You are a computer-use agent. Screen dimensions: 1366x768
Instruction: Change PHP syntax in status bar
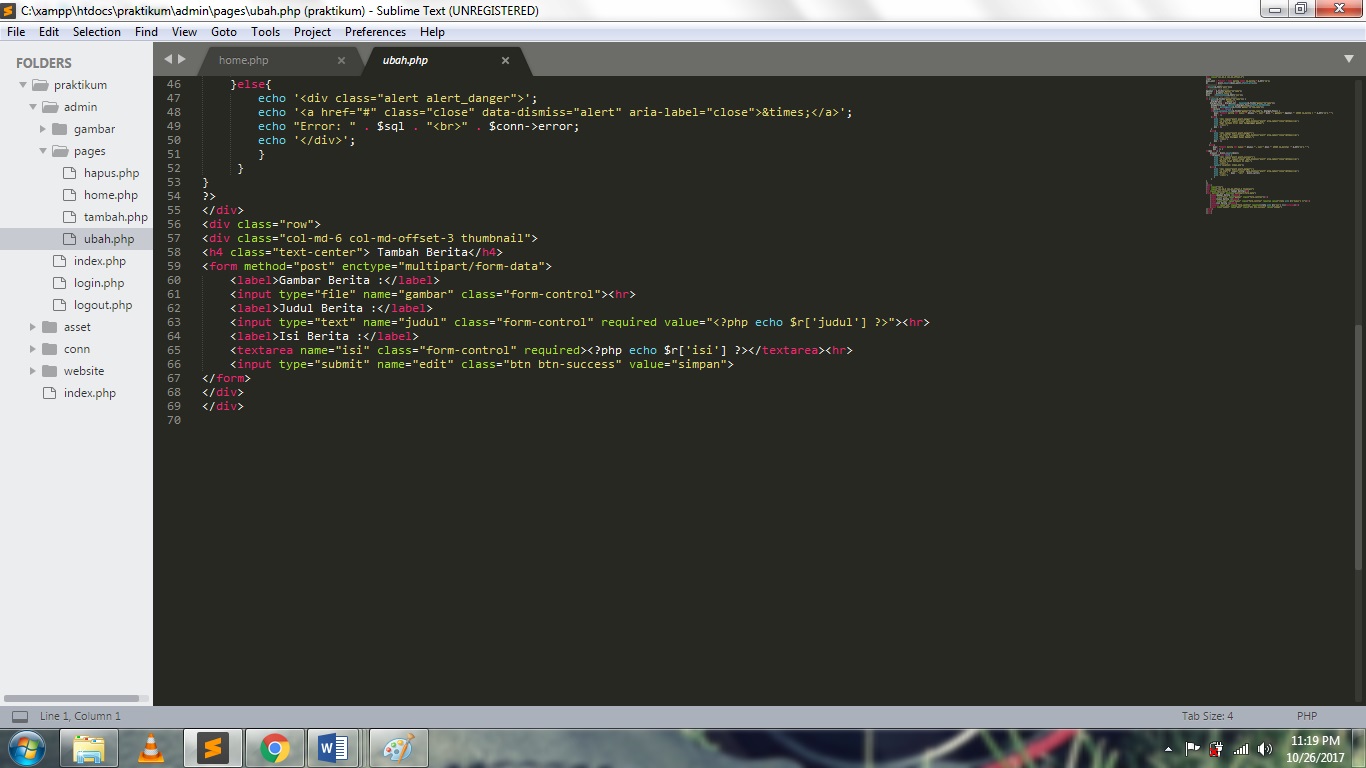click(x=1307, y=716)
